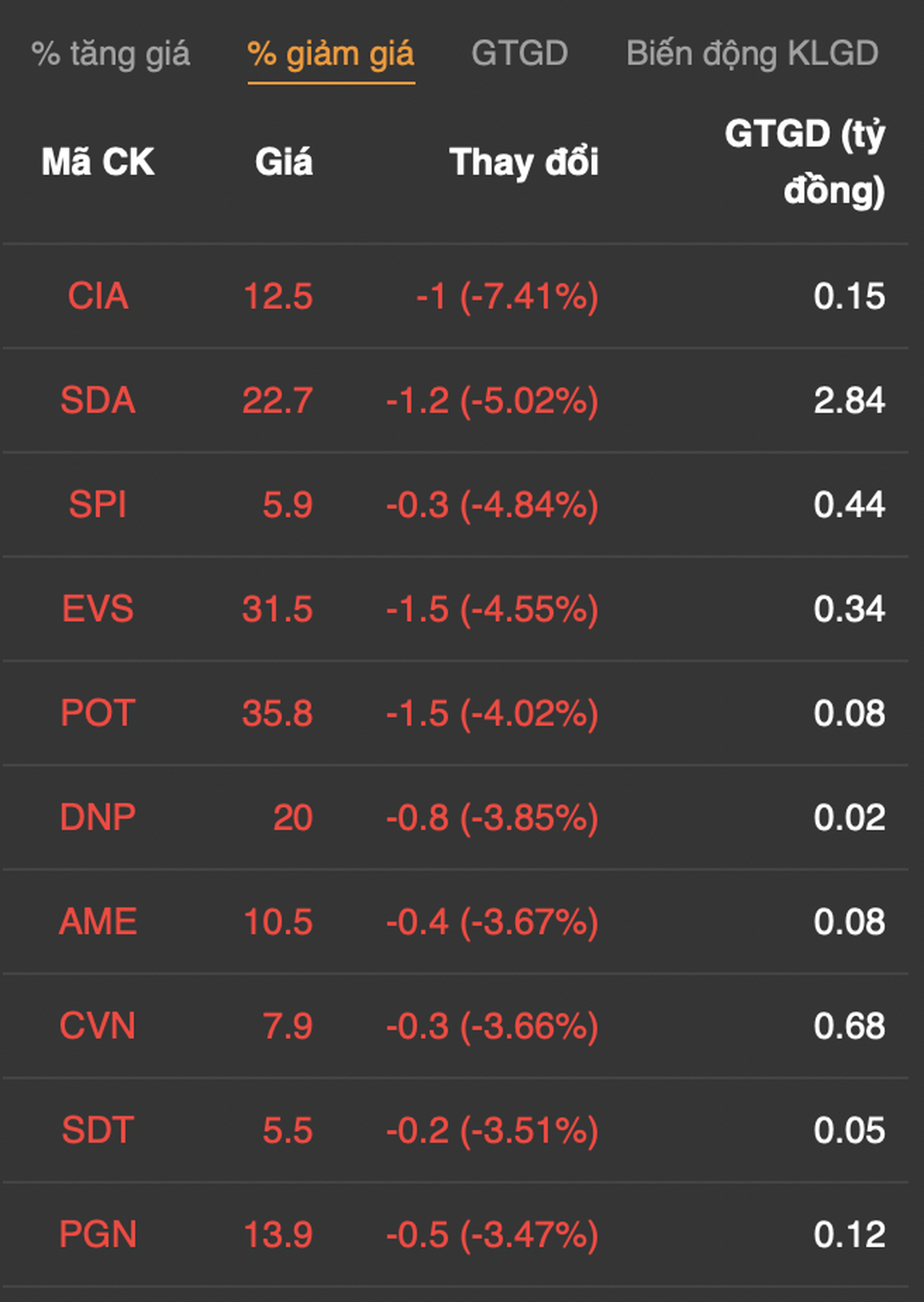Open the CIA stock ticker
Screen dimensions: 924x1302
point(98,297)
